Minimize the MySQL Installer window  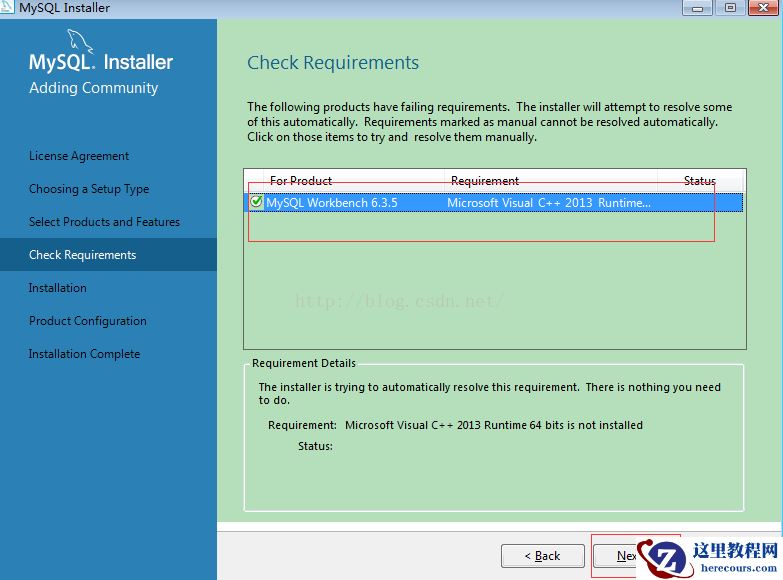[x=697, y=7]
